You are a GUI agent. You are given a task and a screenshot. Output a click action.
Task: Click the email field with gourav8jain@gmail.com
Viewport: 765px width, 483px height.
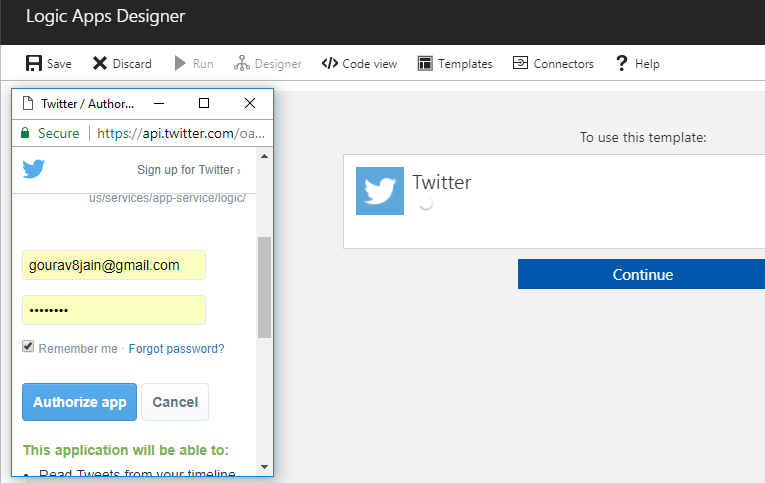[114, 265]
